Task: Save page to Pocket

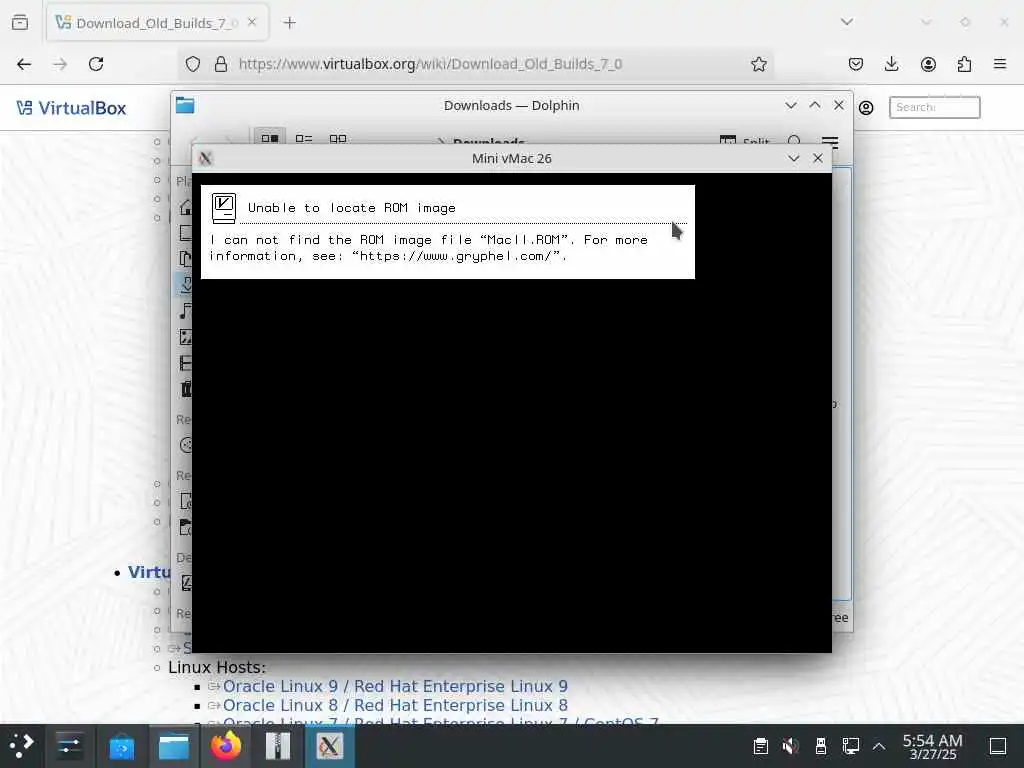Action: [856, 64]
